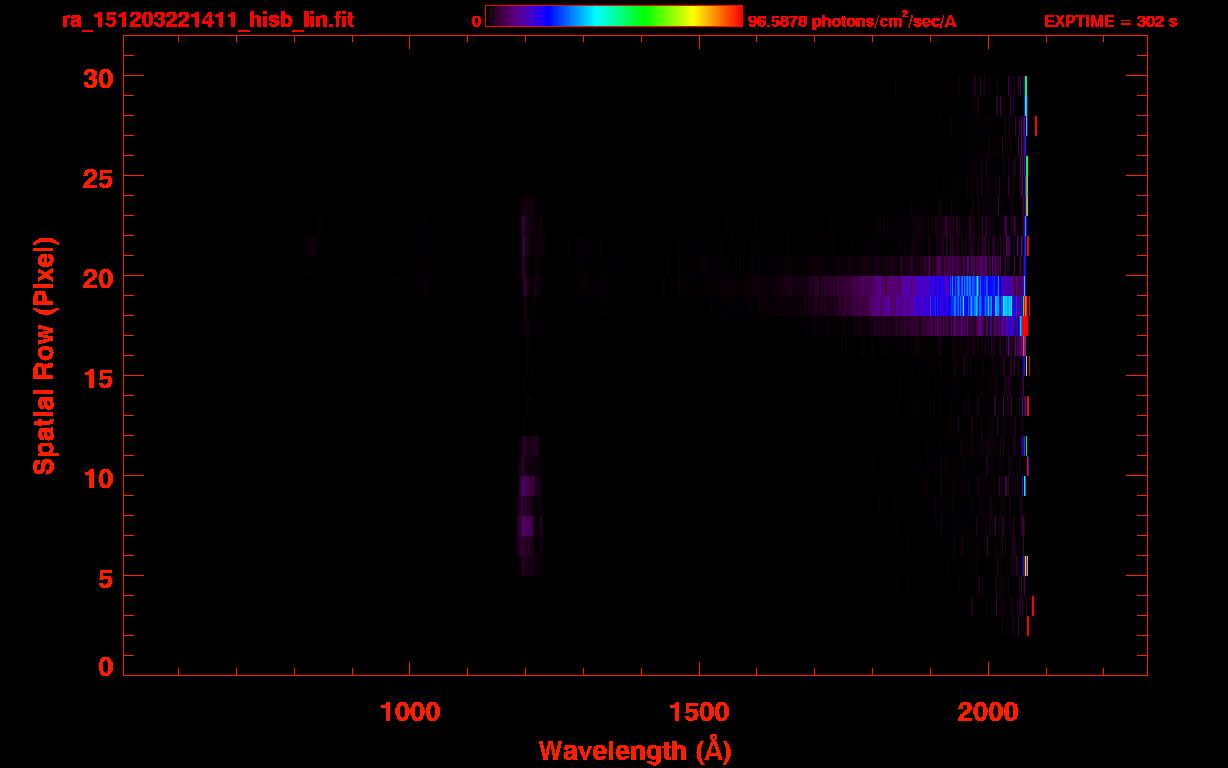Click the 20 spatial row tick label

pyautogui.click(x=99, y=277)
